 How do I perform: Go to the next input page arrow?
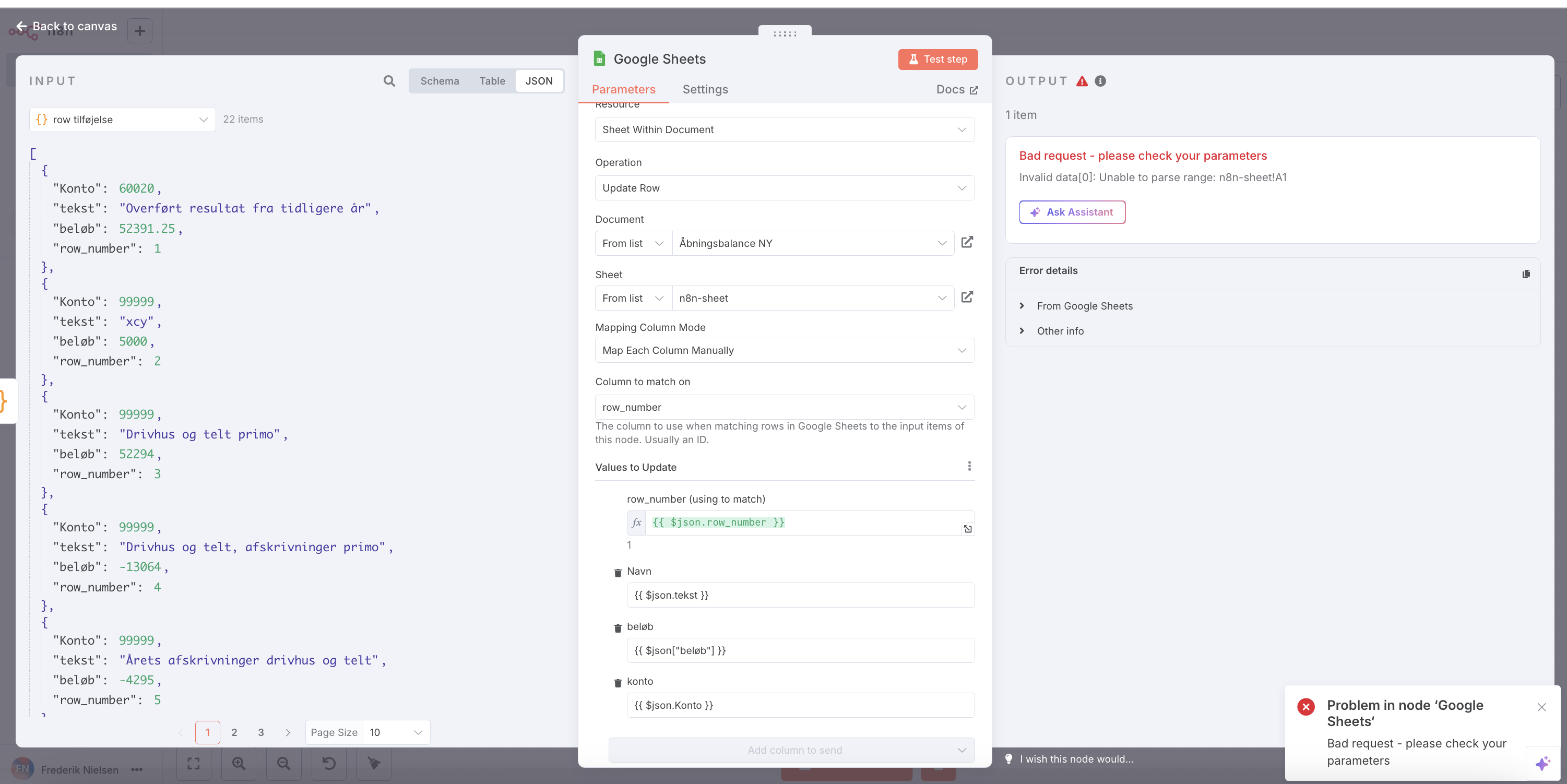click(288, 732)
